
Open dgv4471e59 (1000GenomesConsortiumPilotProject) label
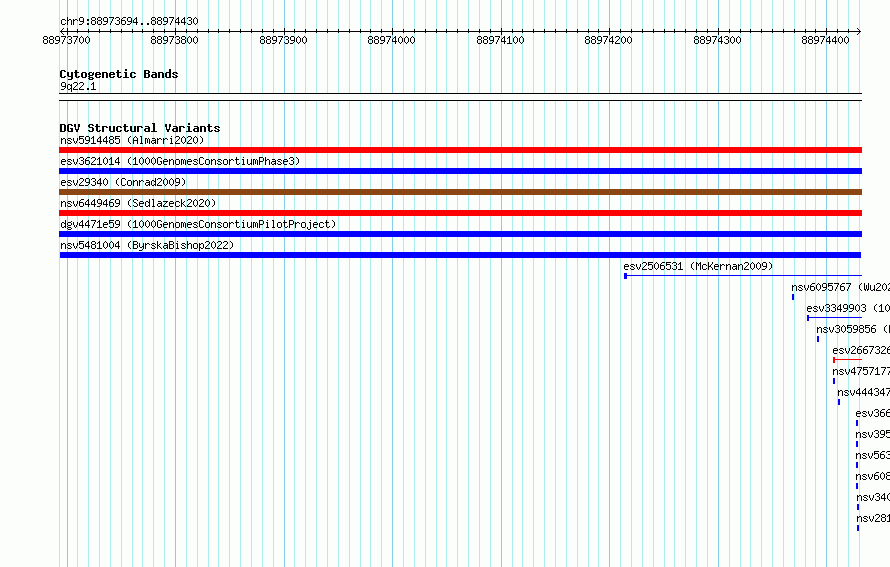coord(198,224)
